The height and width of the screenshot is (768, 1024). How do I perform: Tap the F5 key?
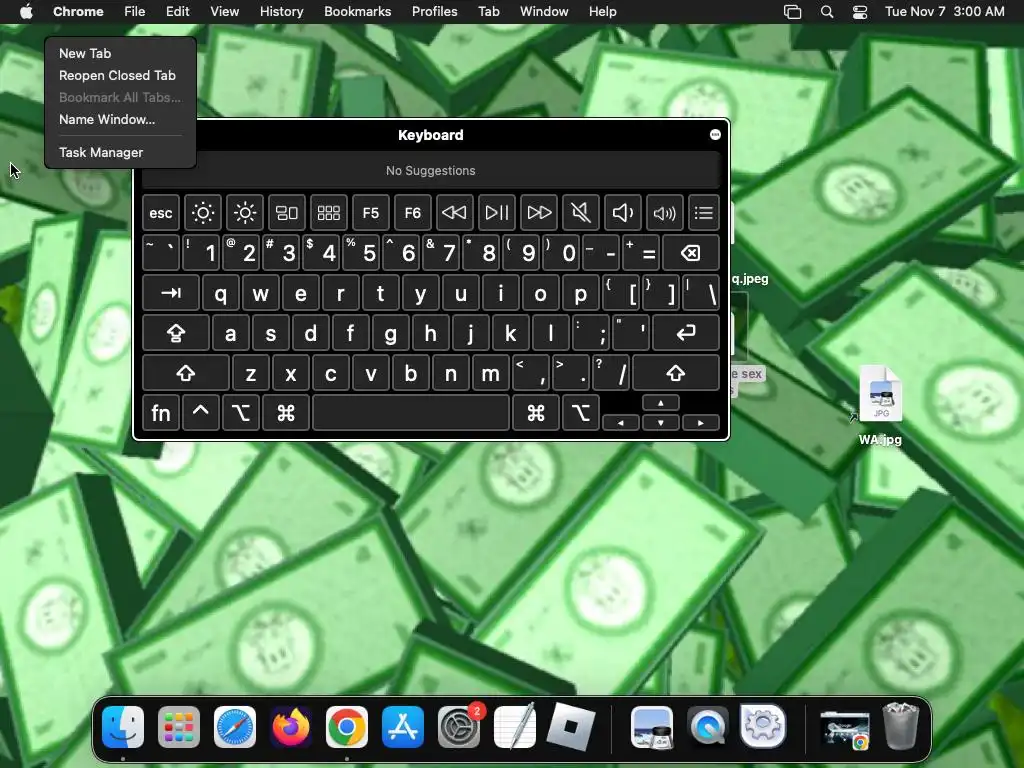(x=370, y=213)
